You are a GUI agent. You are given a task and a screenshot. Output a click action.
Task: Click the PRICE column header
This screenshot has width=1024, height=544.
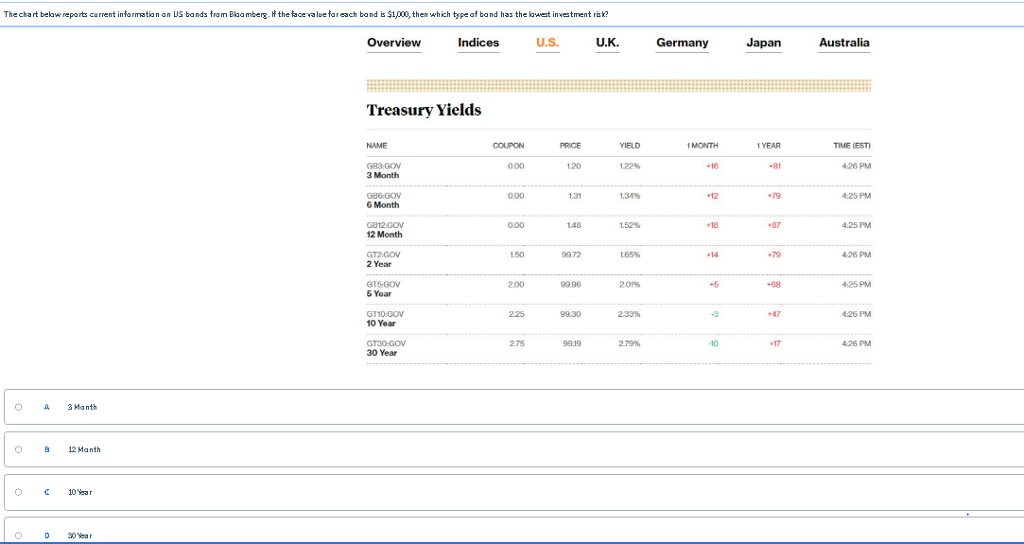click(x=570, y=146)
